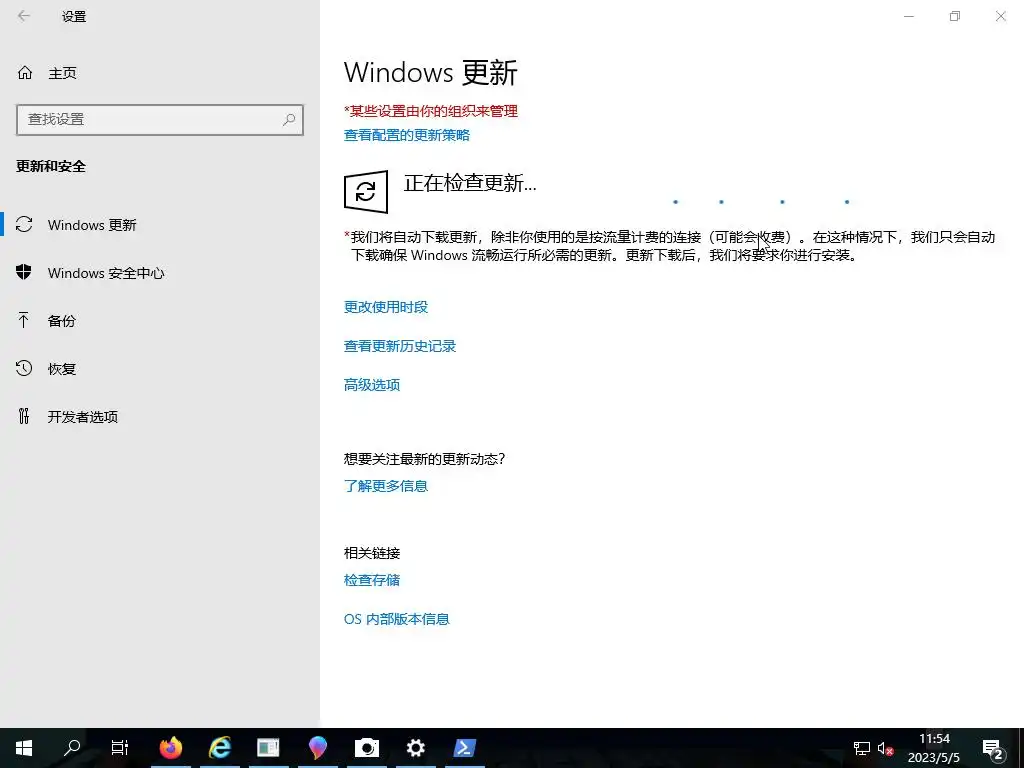Screen dimensions: 1024x768
Task: Open Task View on the taskbar
Action: [x=120, y=748]
